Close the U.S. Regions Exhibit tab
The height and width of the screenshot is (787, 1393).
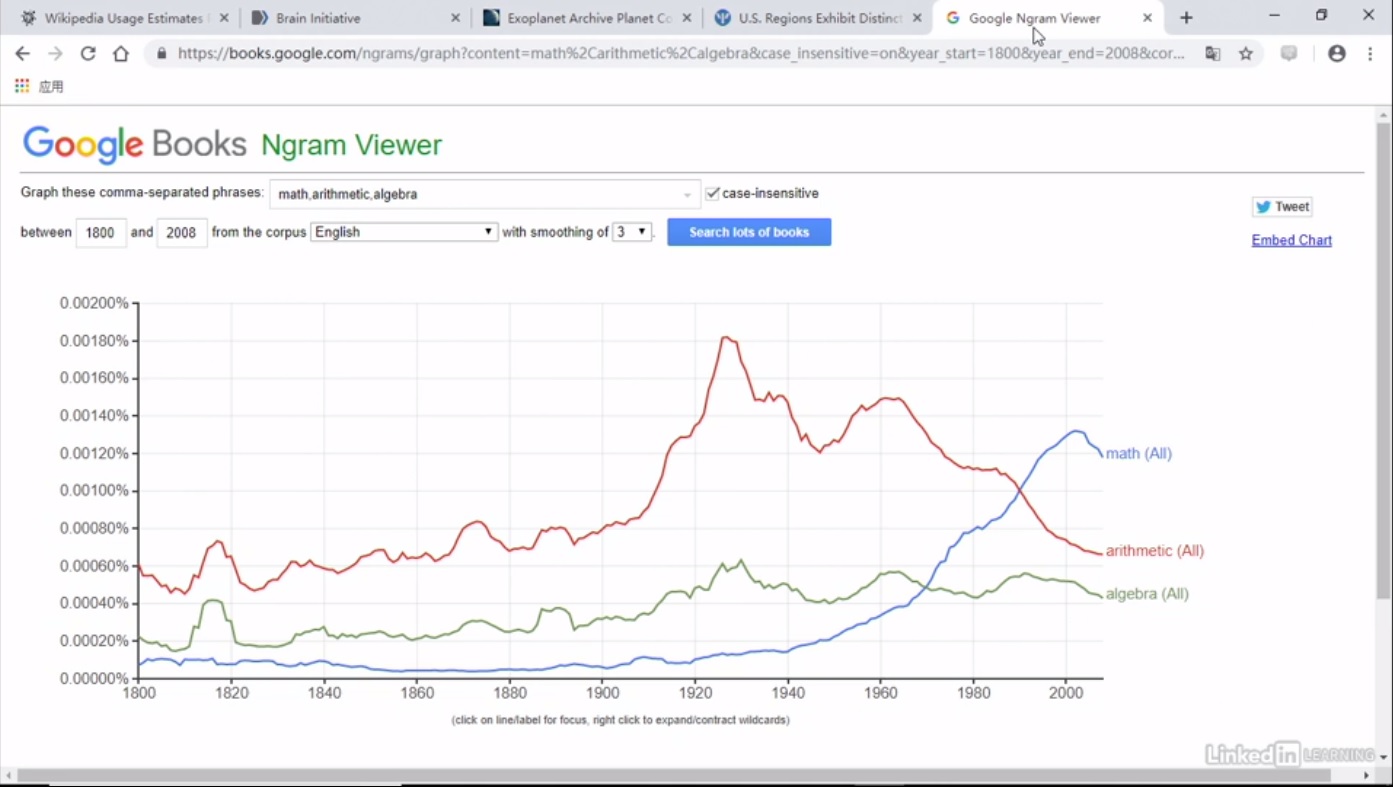pyautogui.click(x=917, y=18)
